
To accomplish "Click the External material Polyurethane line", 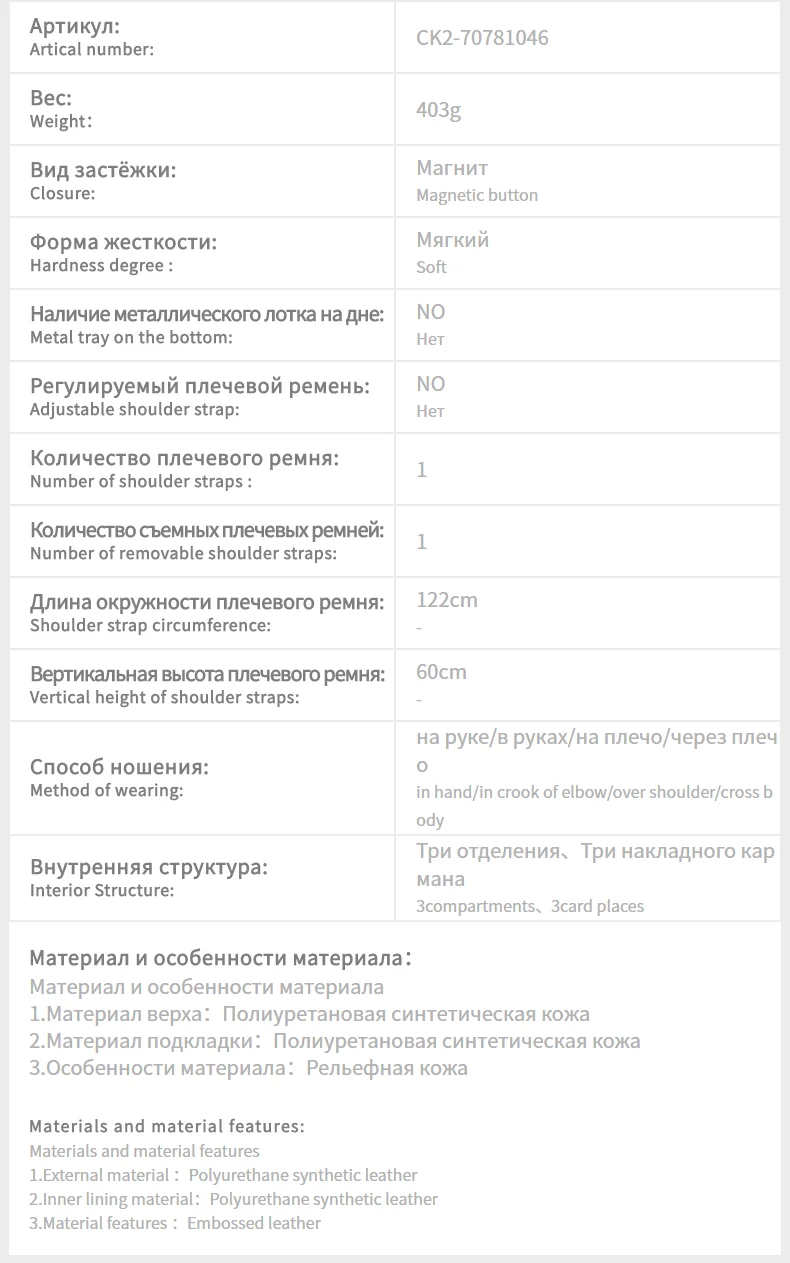I will pos(223,1175).
